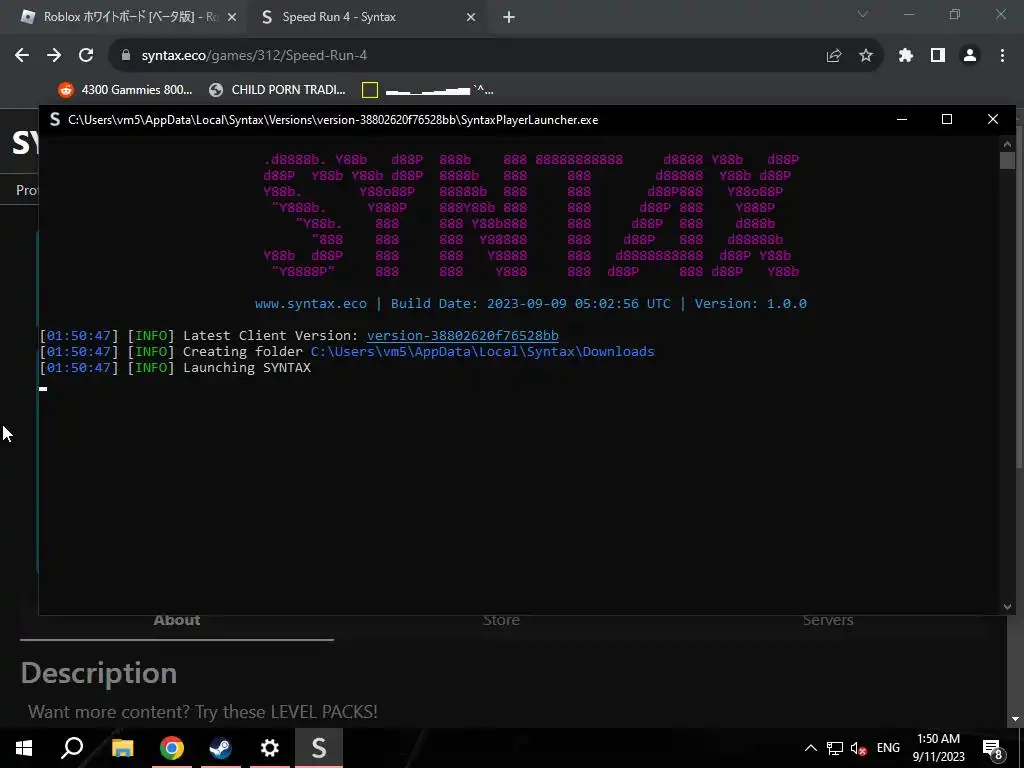Close the SyntaxPlayerLauncher console window
The image size is (1024, 768).
(x=993, y=120)
